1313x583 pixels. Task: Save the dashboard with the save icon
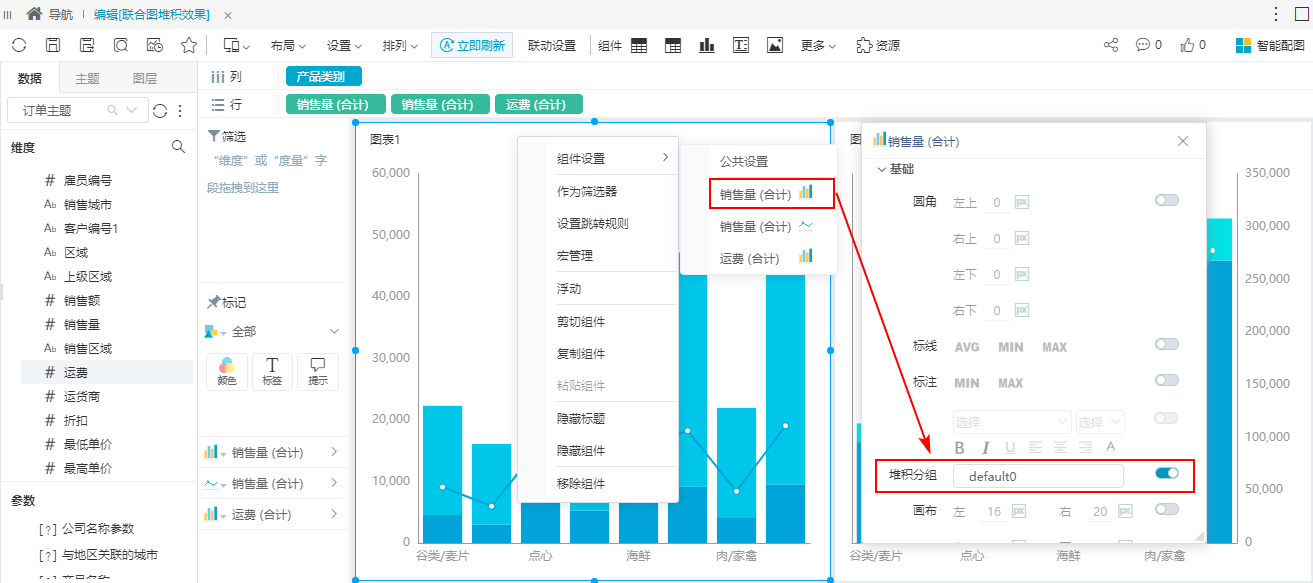pyautogui.click(x=53, y=45)
